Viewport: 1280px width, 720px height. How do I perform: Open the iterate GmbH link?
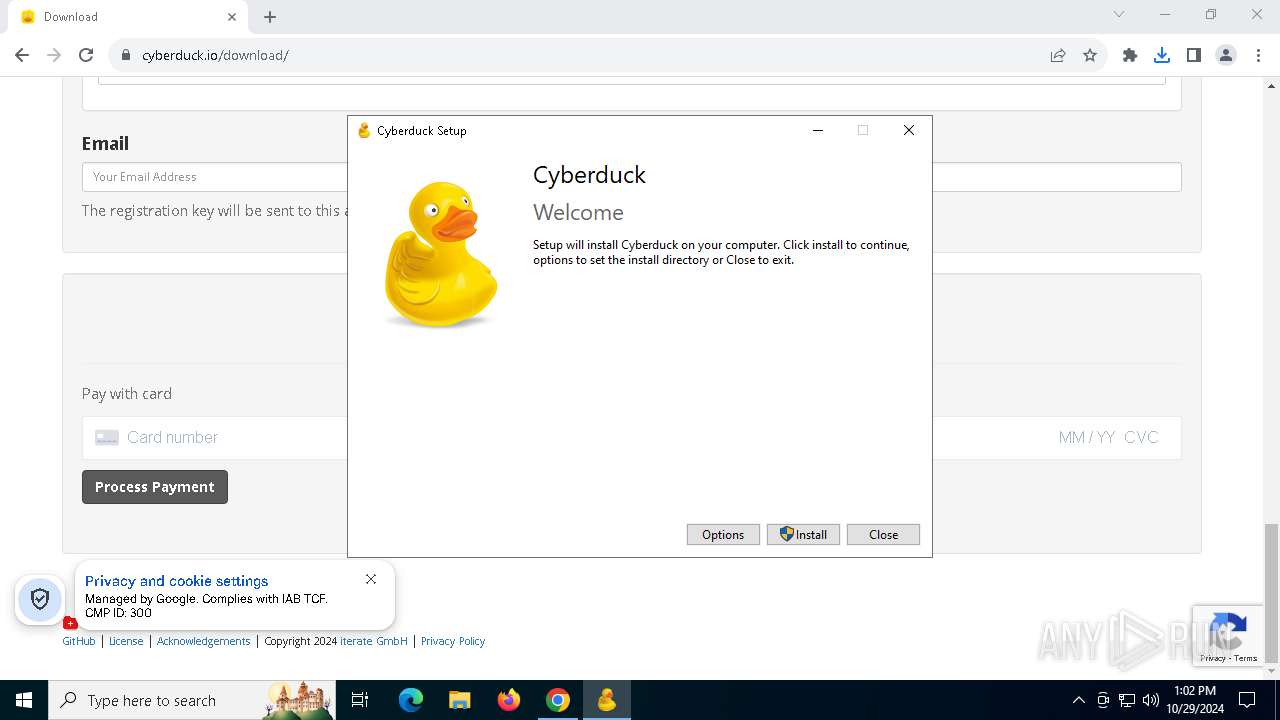[374, 641]
